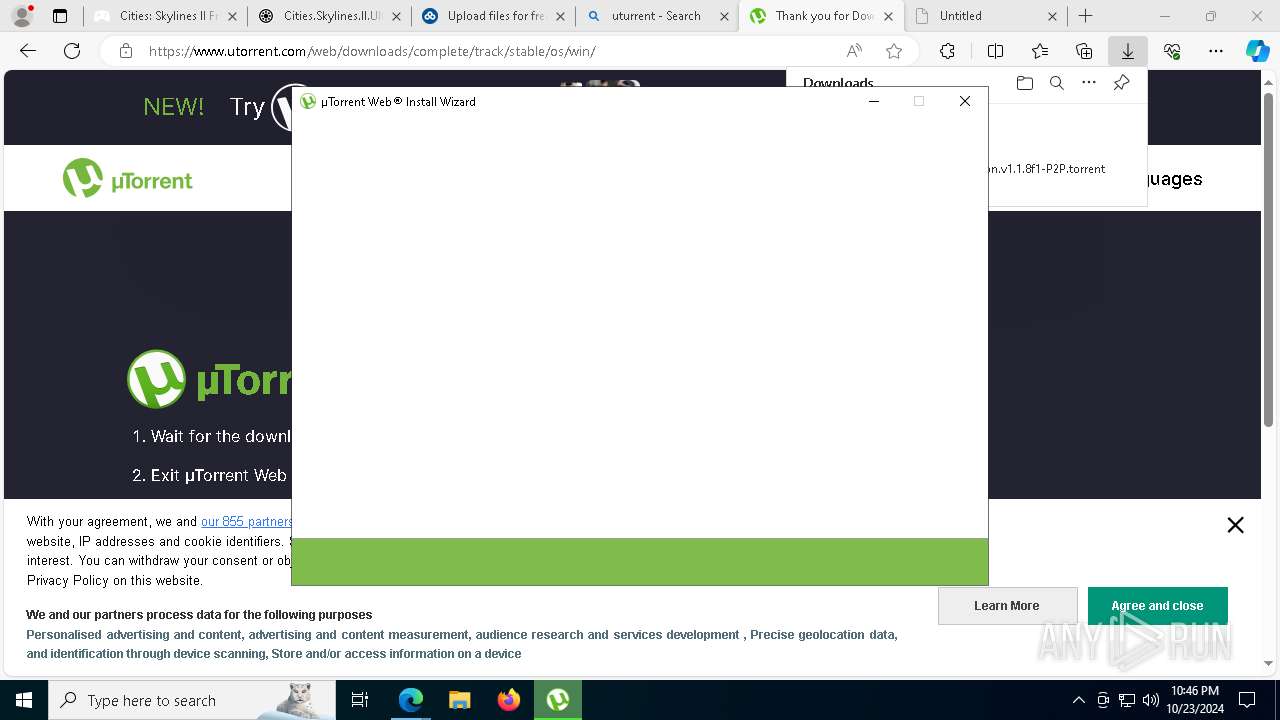Image resolution: width=1280 pixels, height=720 pixels.
Task: Select µTorrent installer taskbar icon
Action: click(x=557, y=700)
